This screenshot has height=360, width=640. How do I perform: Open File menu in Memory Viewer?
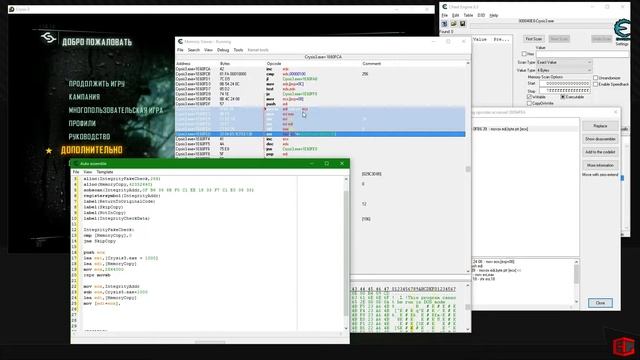(x=180, y=50)
